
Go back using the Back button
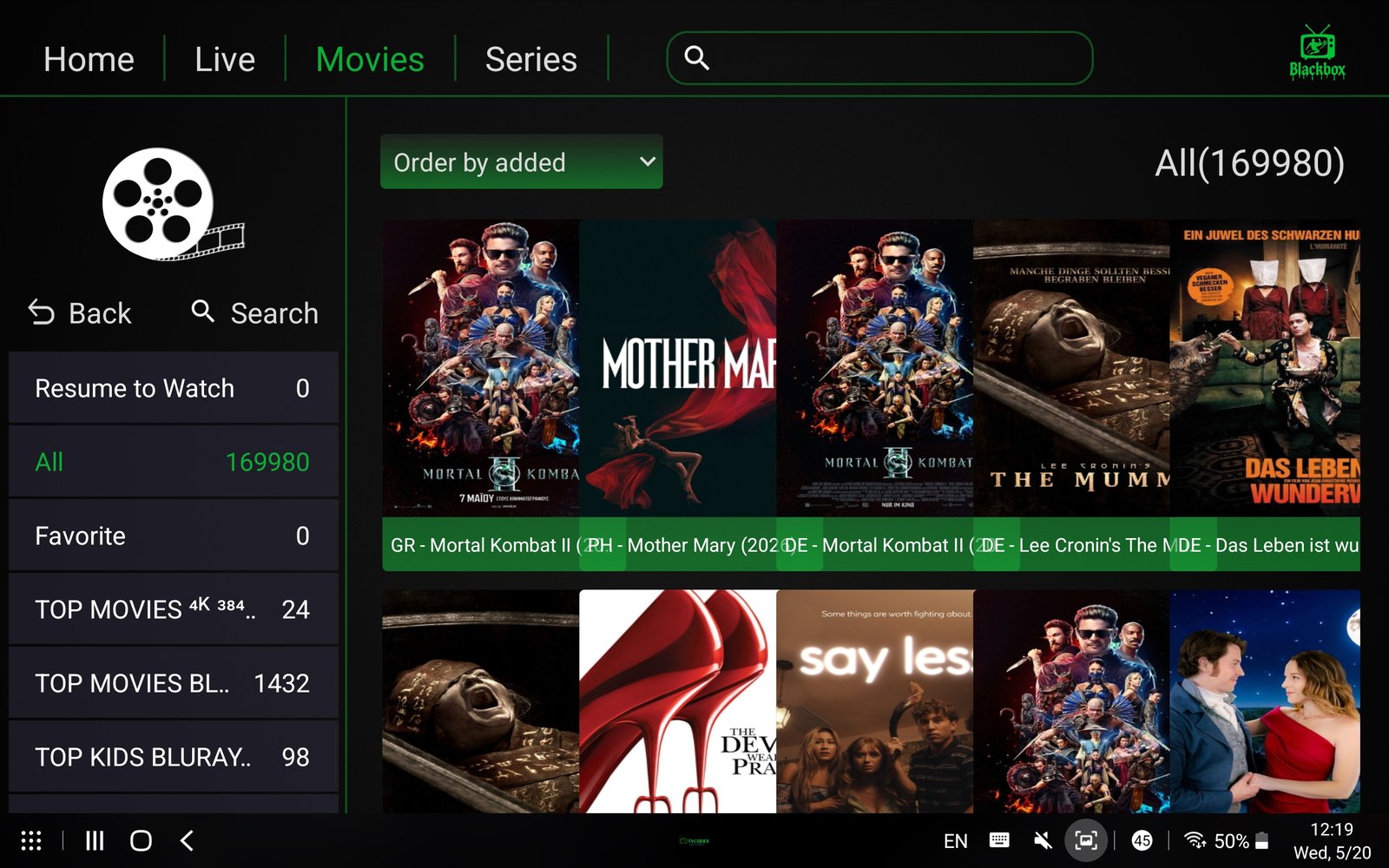tap(80, 312)
